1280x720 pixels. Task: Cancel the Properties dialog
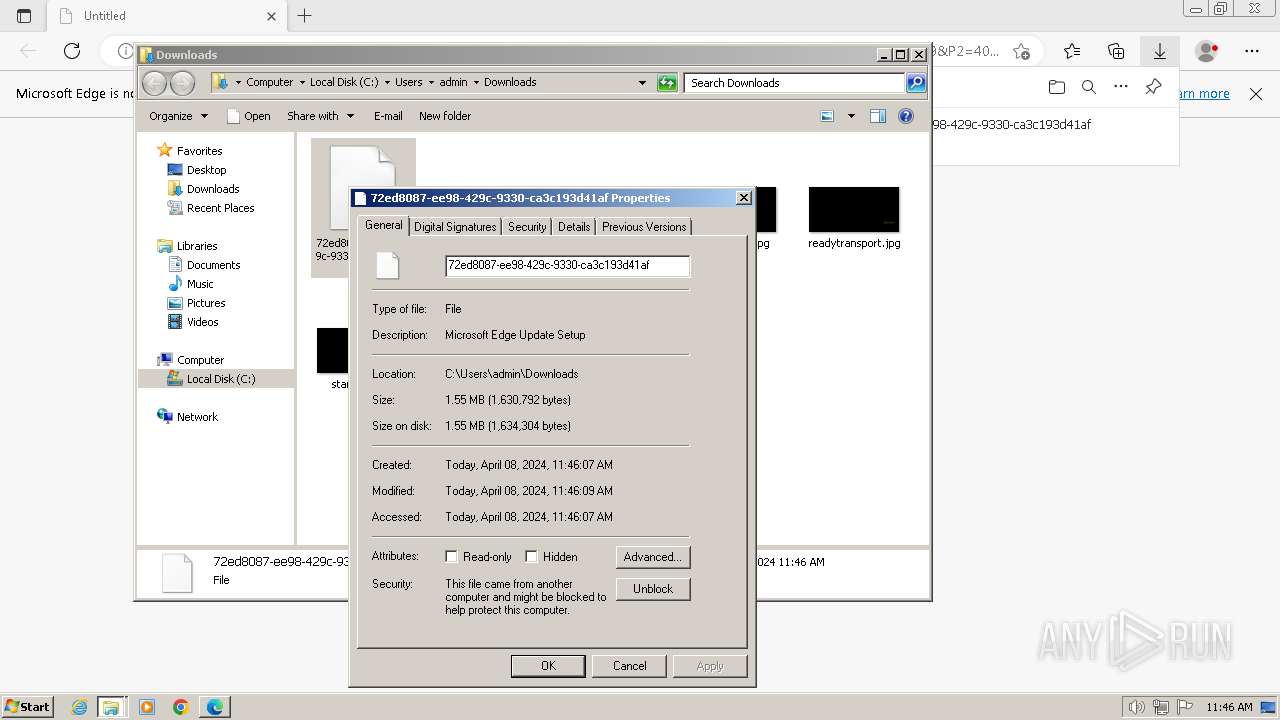coord(630,666)
